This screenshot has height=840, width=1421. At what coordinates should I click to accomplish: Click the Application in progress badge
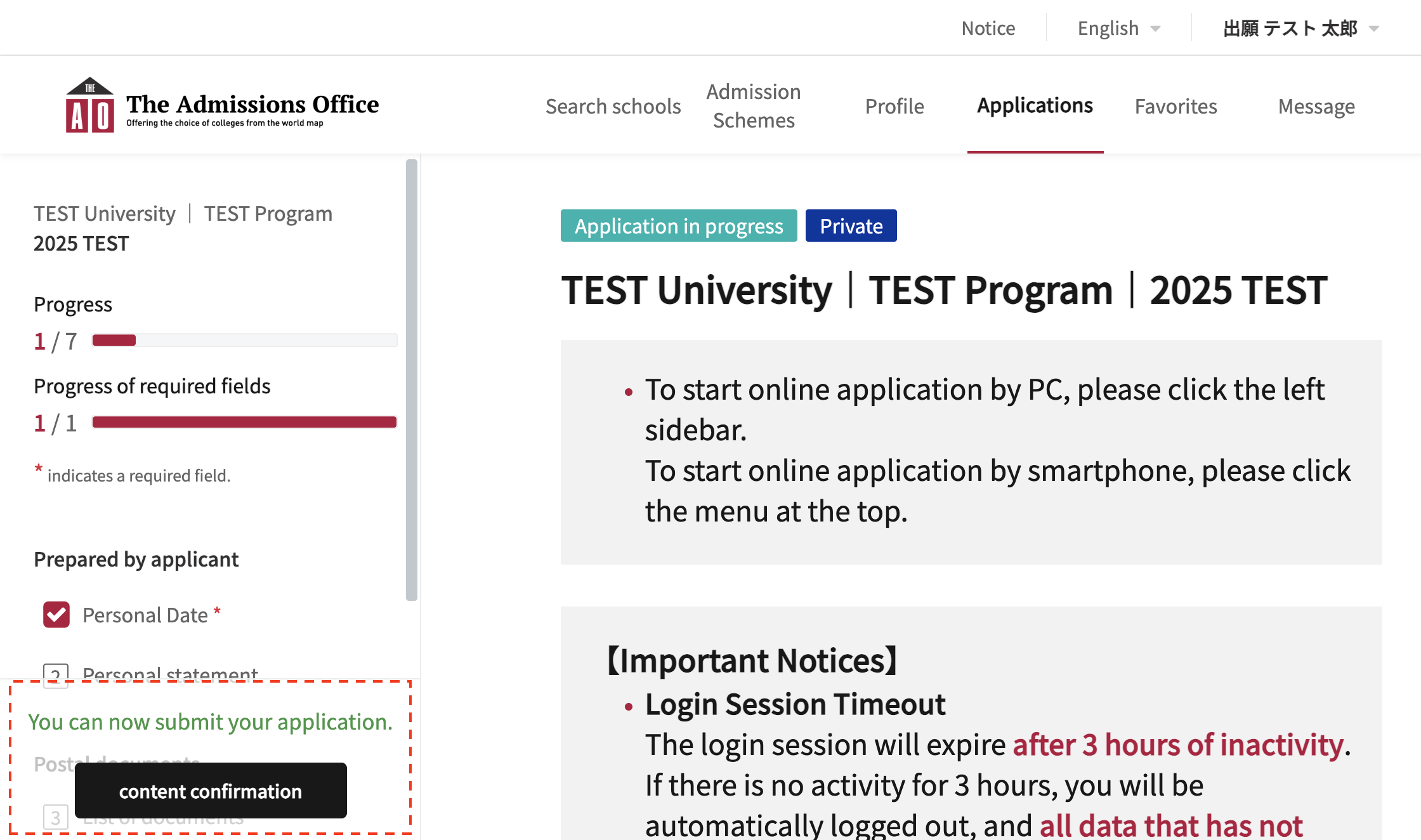[x=678, y=226]
